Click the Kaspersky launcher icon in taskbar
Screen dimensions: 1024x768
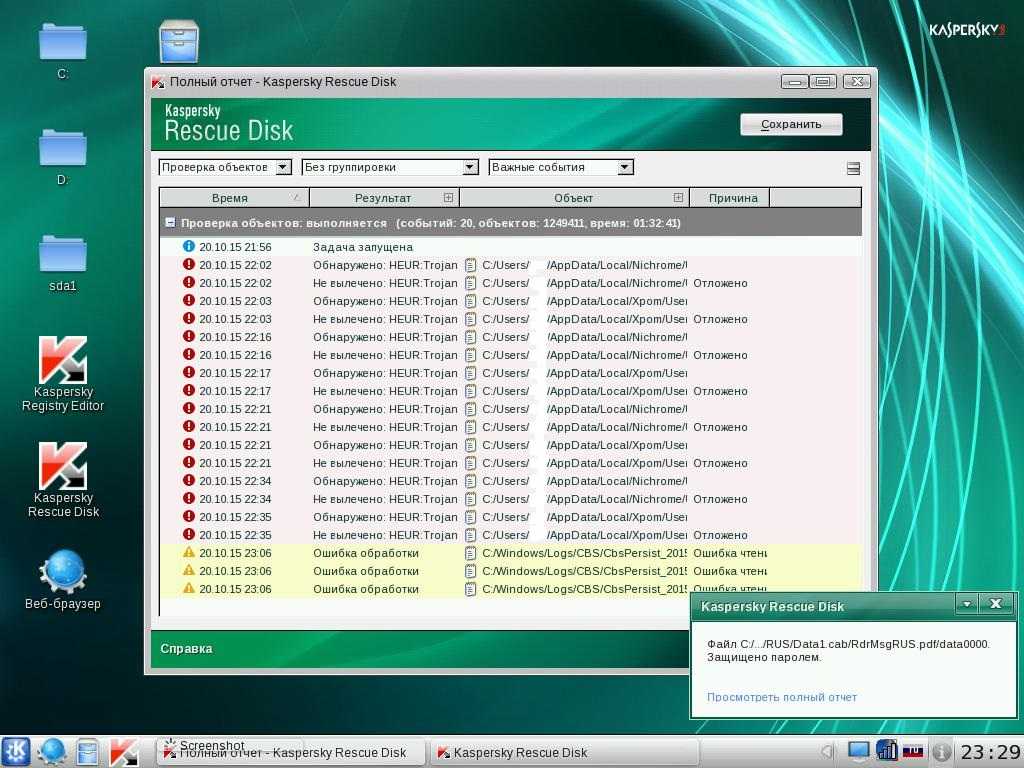[x=123, y=752]
